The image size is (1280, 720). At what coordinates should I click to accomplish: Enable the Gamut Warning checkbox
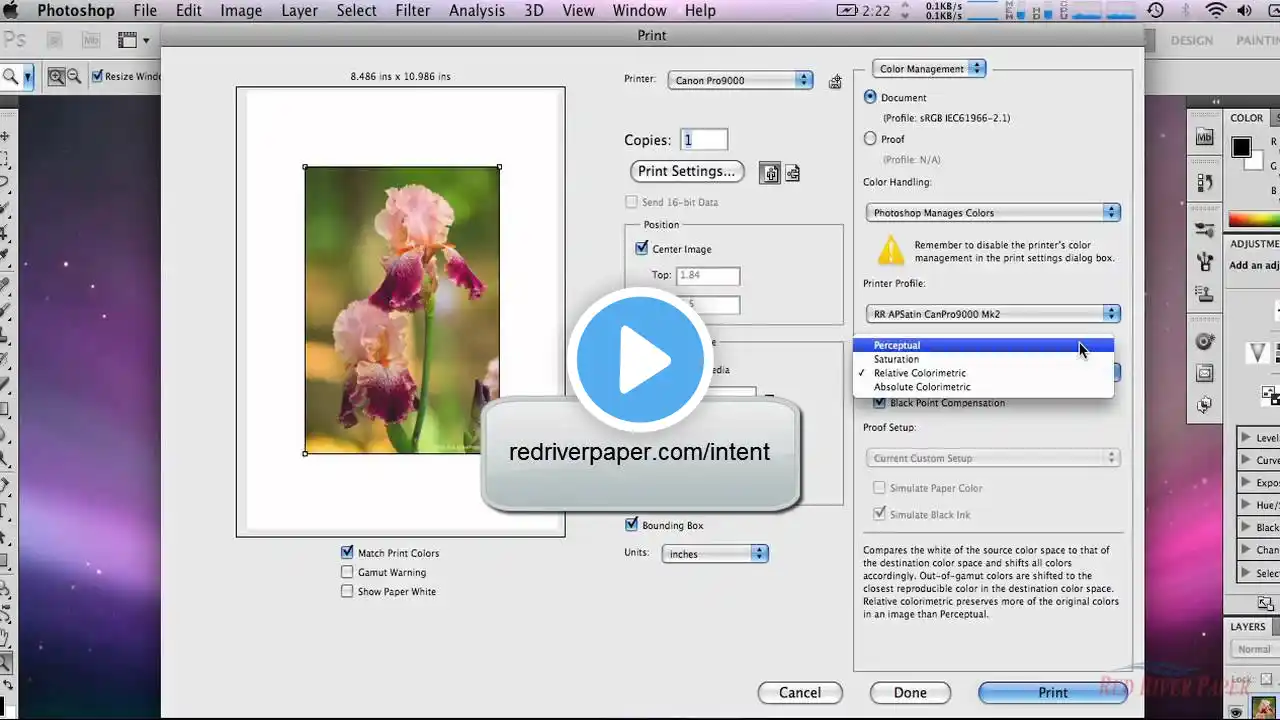coord(347,572)
